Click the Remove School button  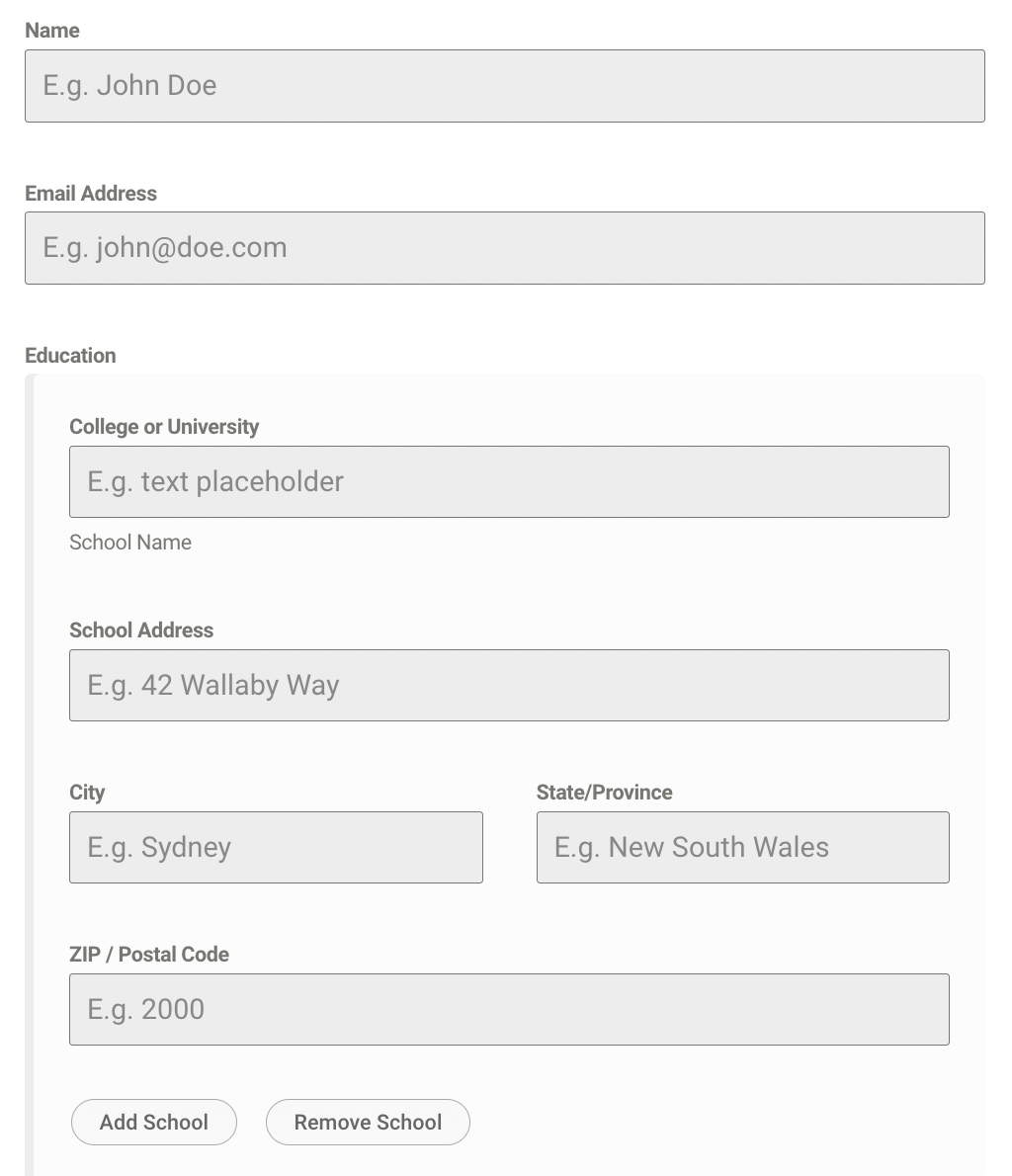tap(368, 1122)
